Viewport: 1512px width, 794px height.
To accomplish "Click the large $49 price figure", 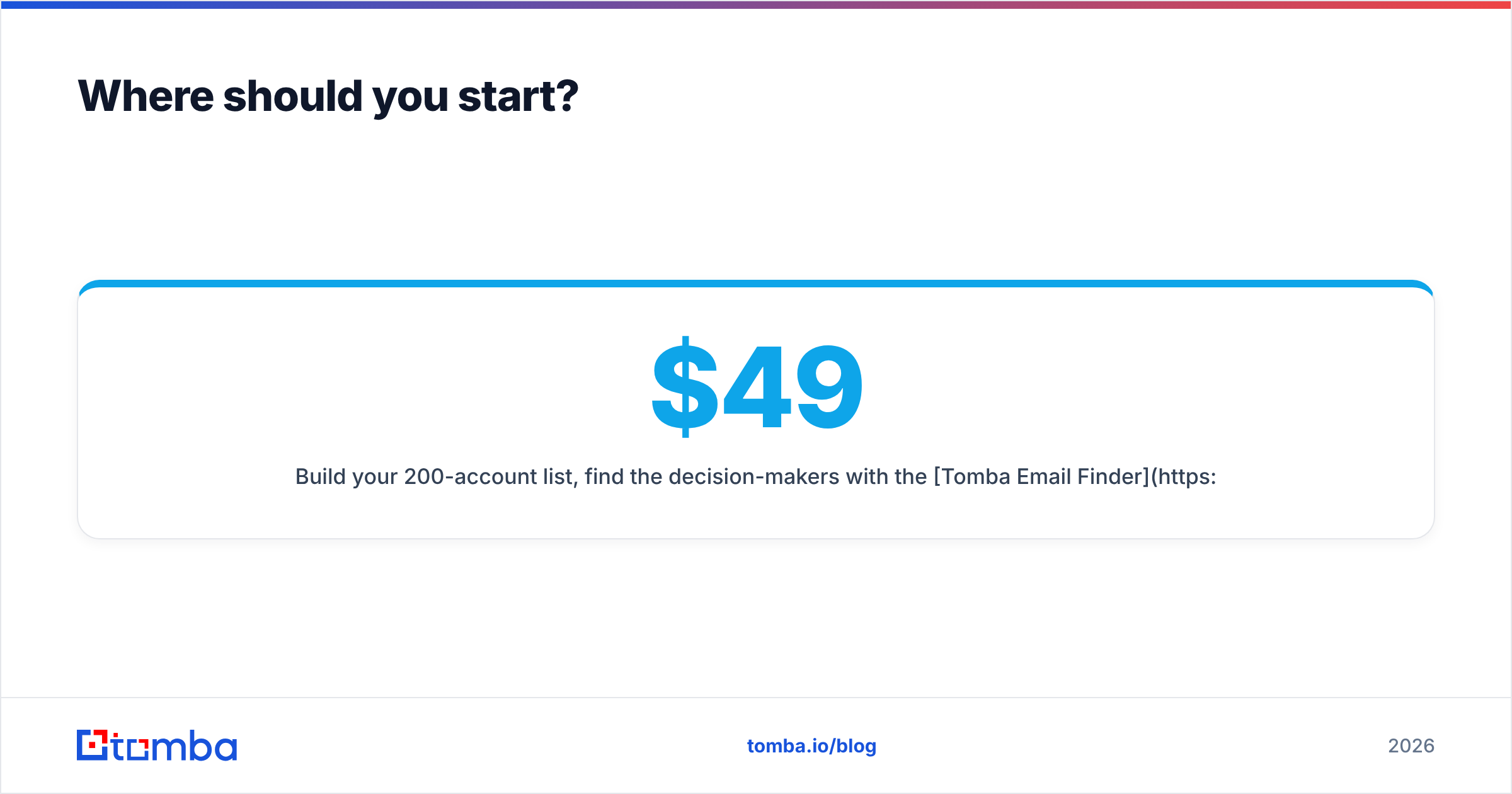I will (x=757, y=387).
